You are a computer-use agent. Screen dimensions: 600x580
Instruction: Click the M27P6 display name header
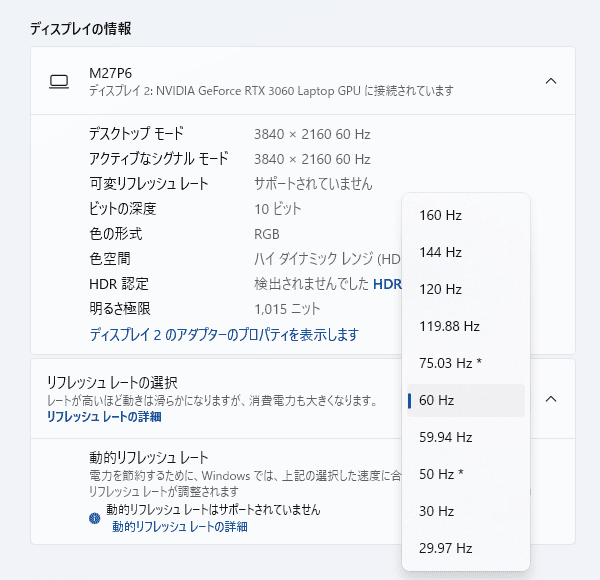tap(110, 73)
